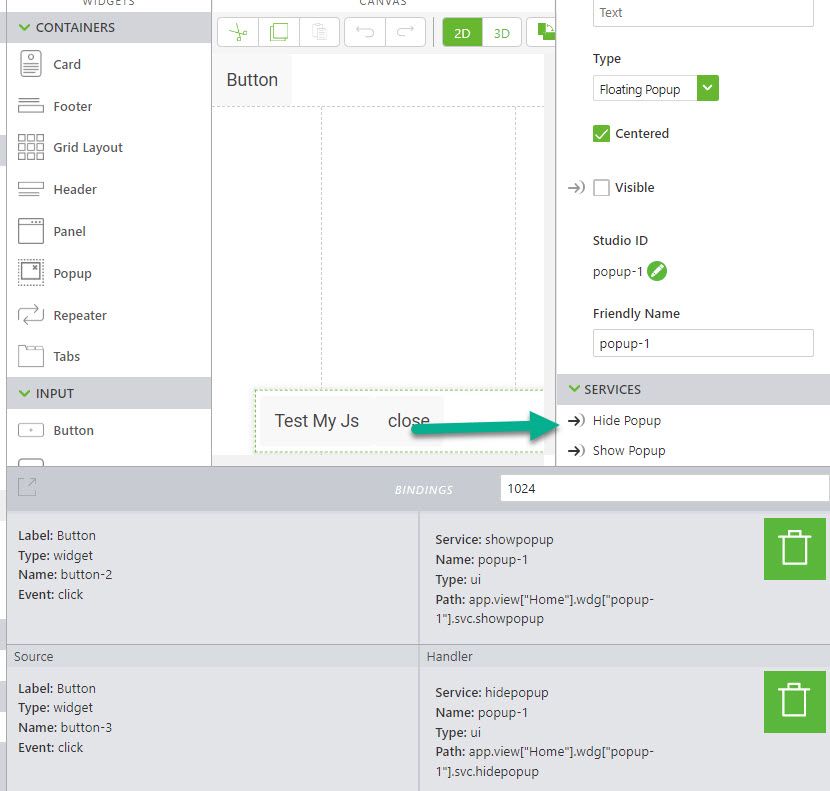Delete the showpopup binding with trash icon
Viewport: 830px width, 791px height.
795,549
